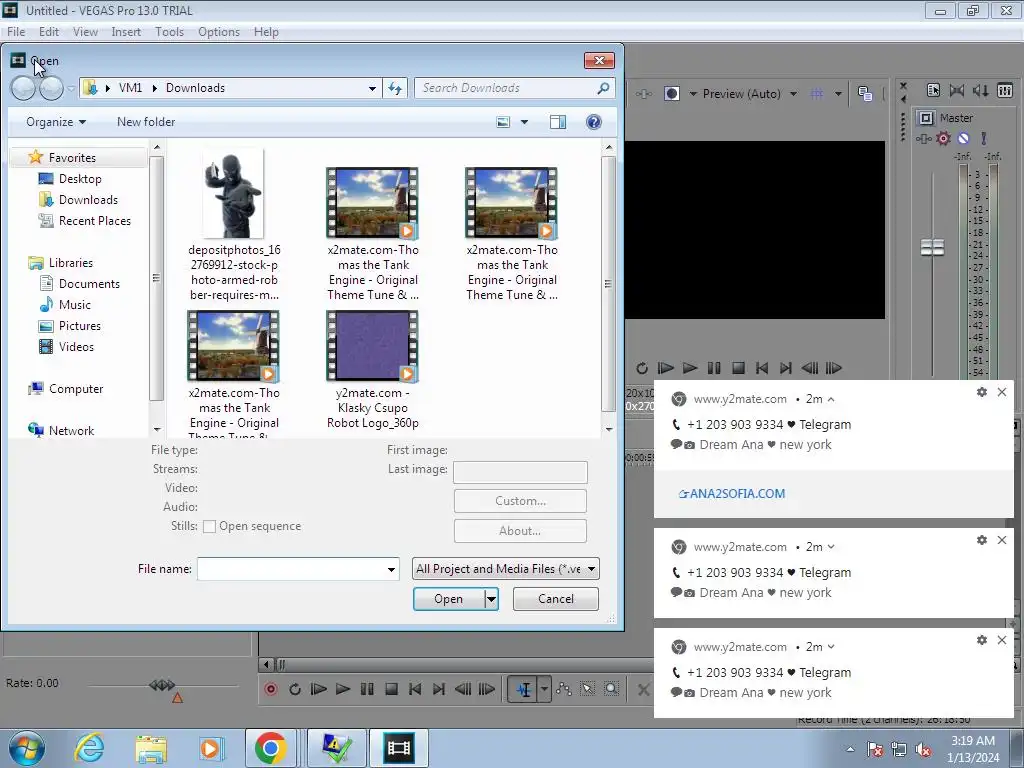Click the Record button in timeline transport
The height and width of the screenshot is (768, 1024).
pyautogui.click(x=270, y=689)
